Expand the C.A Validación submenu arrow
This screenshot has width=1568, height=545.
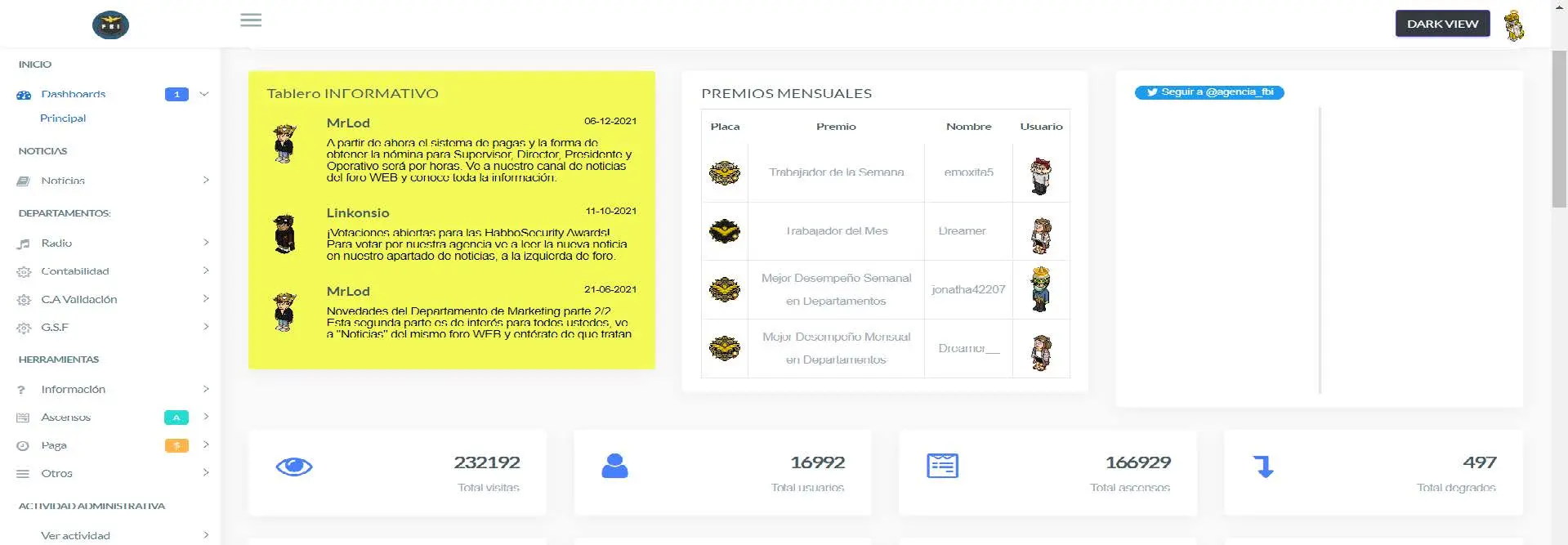coord(206,298)
